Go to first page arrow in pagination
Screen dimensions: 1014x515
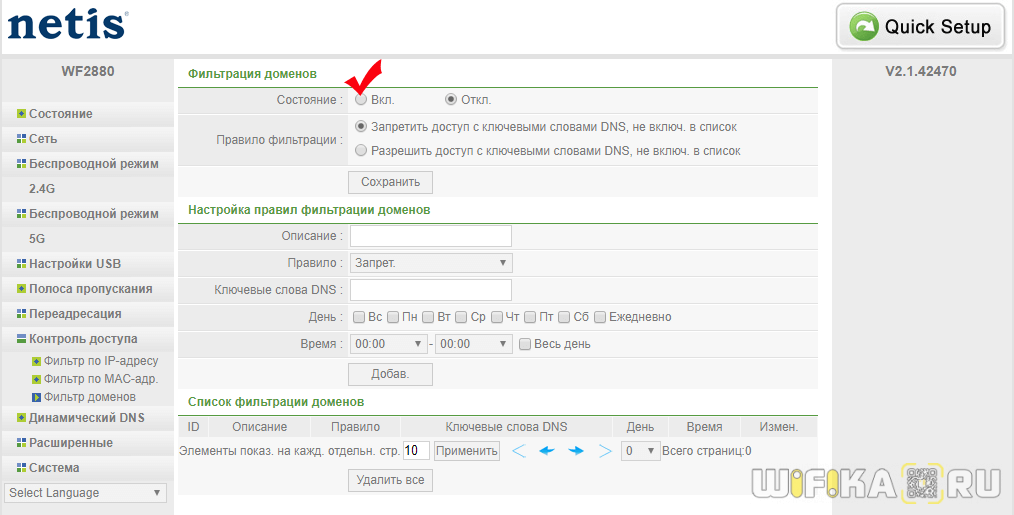pyautogui.click(x=518, y=451)
